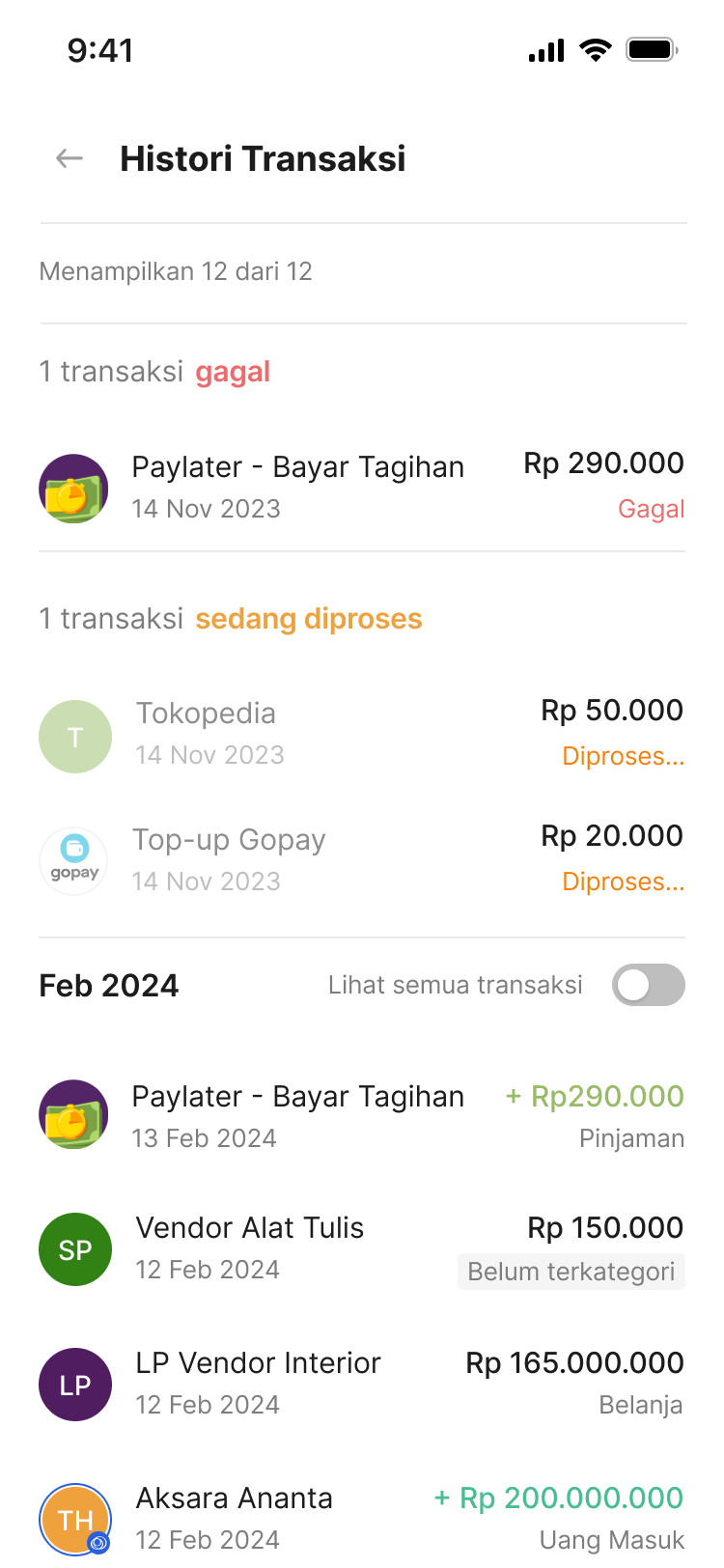Open the Vendor Alat Tulis transaction
724x1568 pixels.
click(x=250, y=1228)
